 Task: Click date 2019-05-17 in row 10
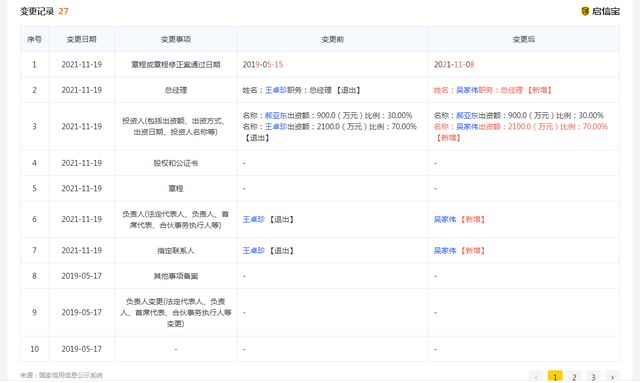[x=82, y=349]
